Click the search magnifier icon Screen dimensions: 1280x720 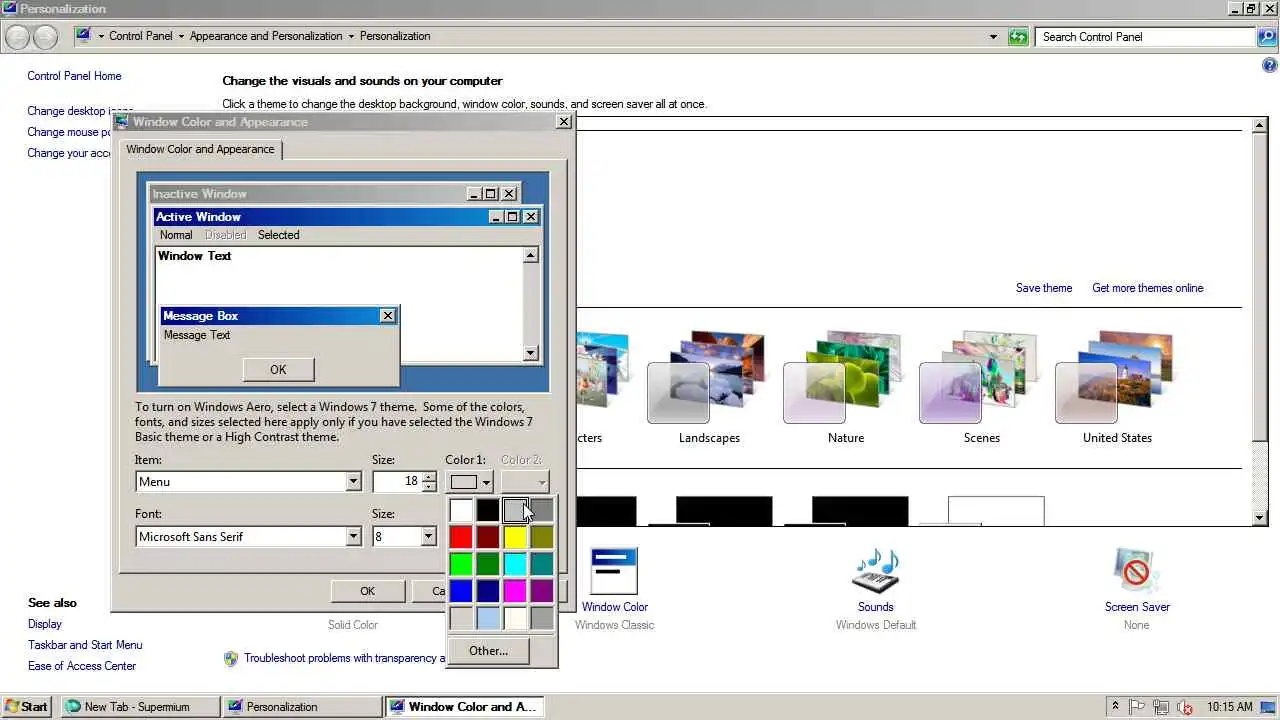1266,37
